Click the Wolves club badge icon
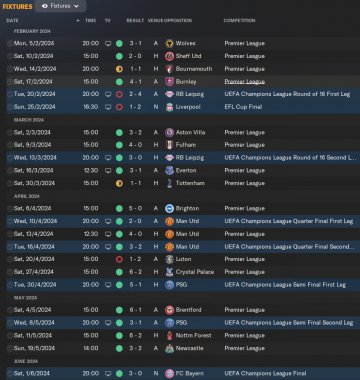Screen dimensions: 360x380 coord(169,43)
